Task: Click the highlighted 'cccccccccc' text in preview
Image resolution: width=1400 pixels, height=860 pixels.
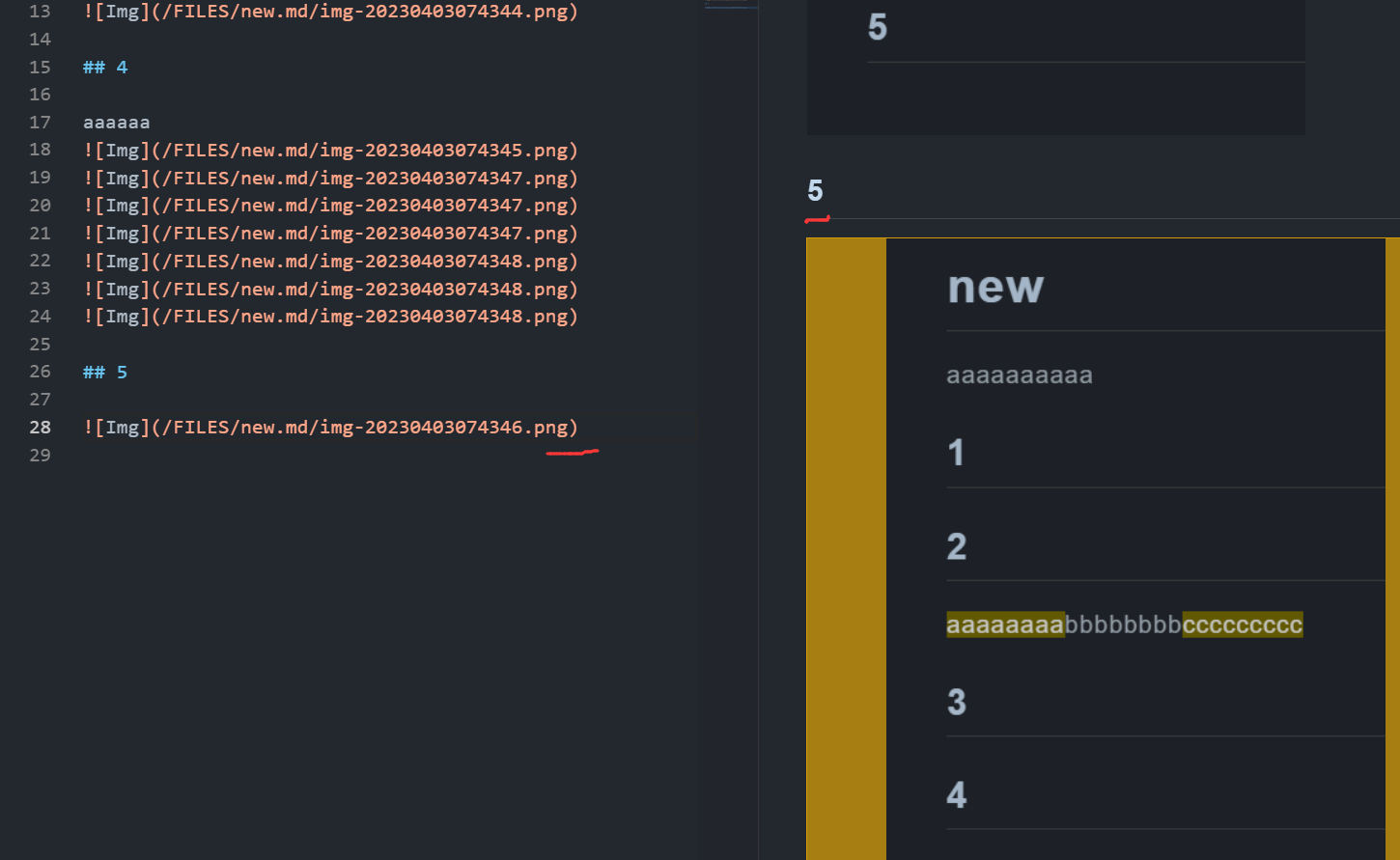Action: (x=1243, y=624)
